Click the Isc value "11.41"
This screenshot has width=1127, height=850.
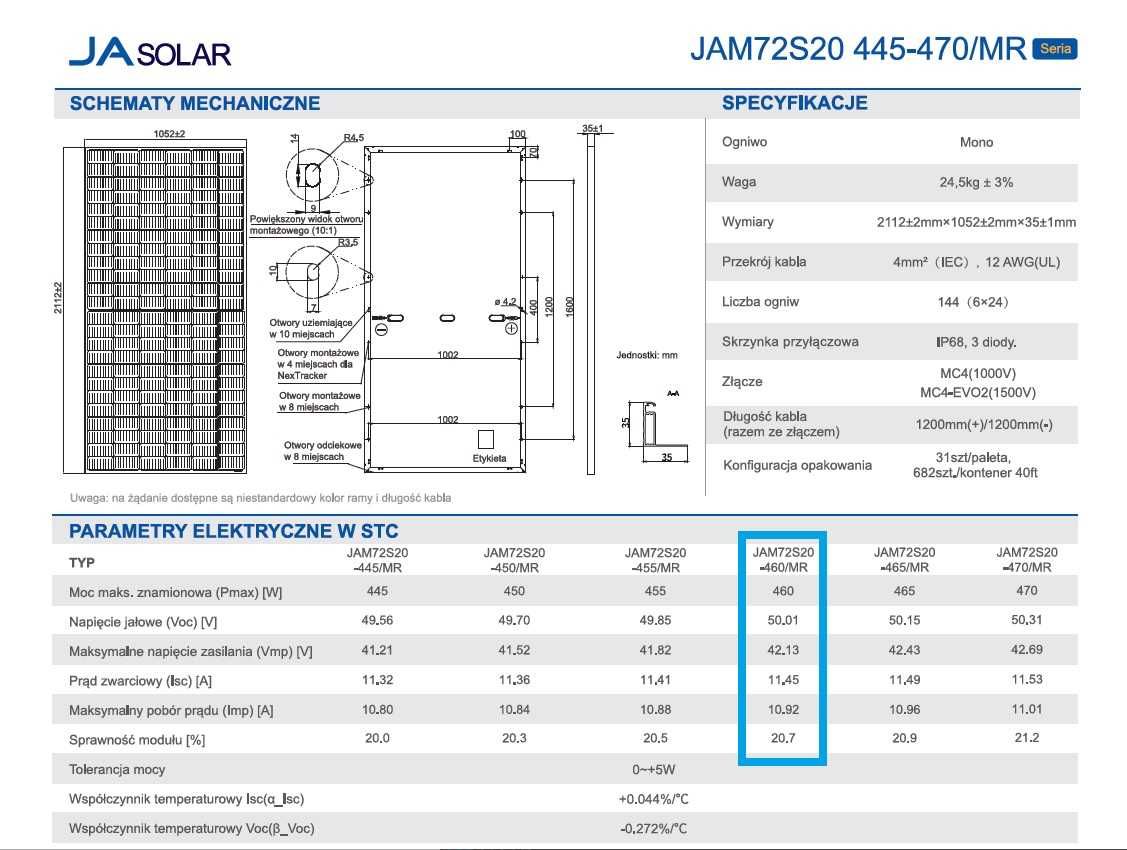click(x=655, y=680)
